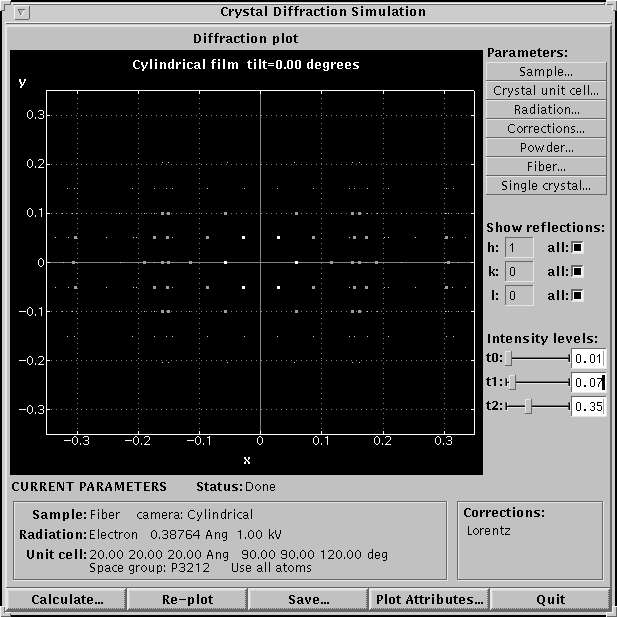
Task: Click the t1 value field 0.07
Action: 588,382
